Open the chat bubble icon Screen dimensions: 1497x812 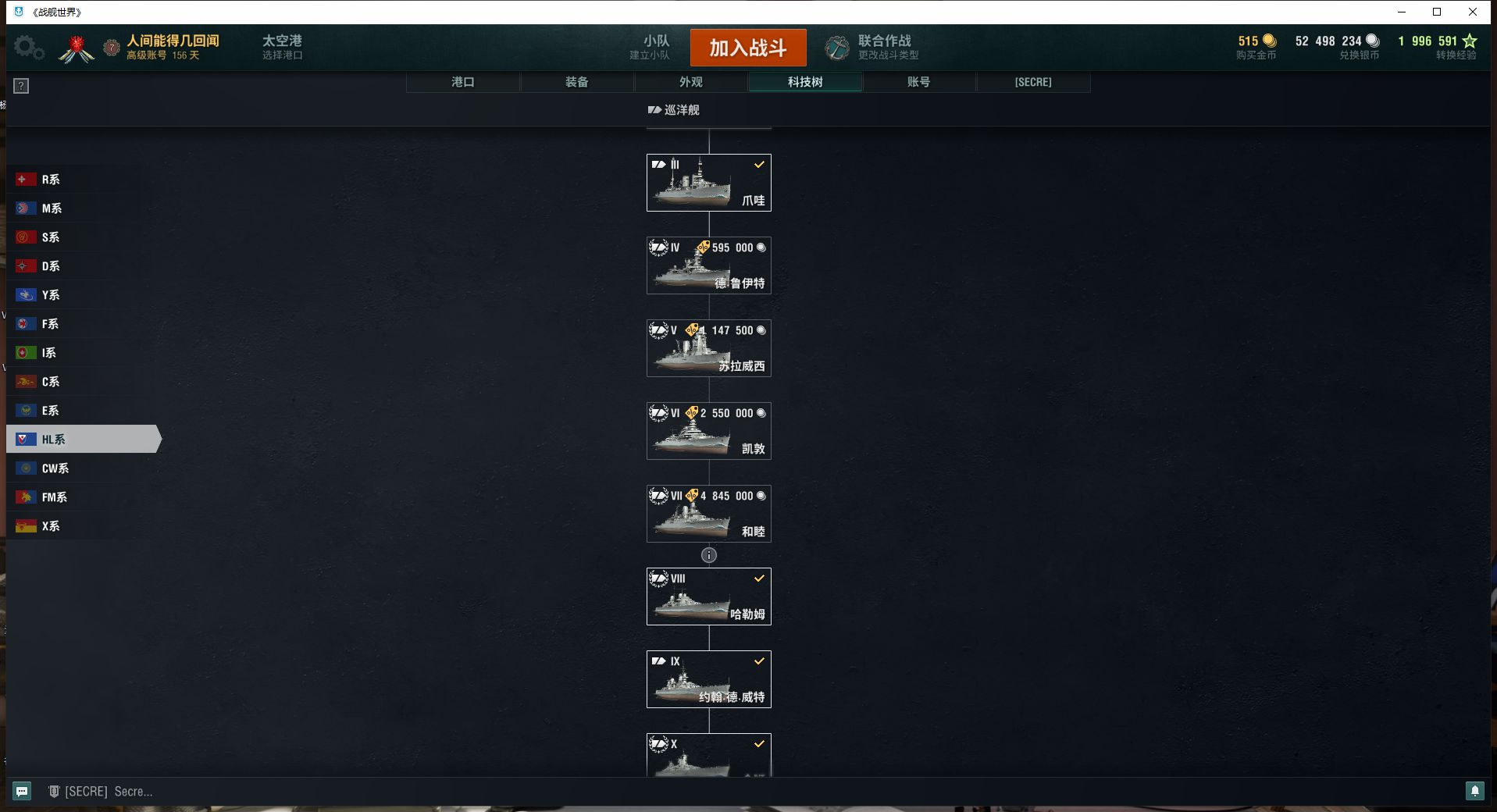pyautogui.click(x=22, y=791)
